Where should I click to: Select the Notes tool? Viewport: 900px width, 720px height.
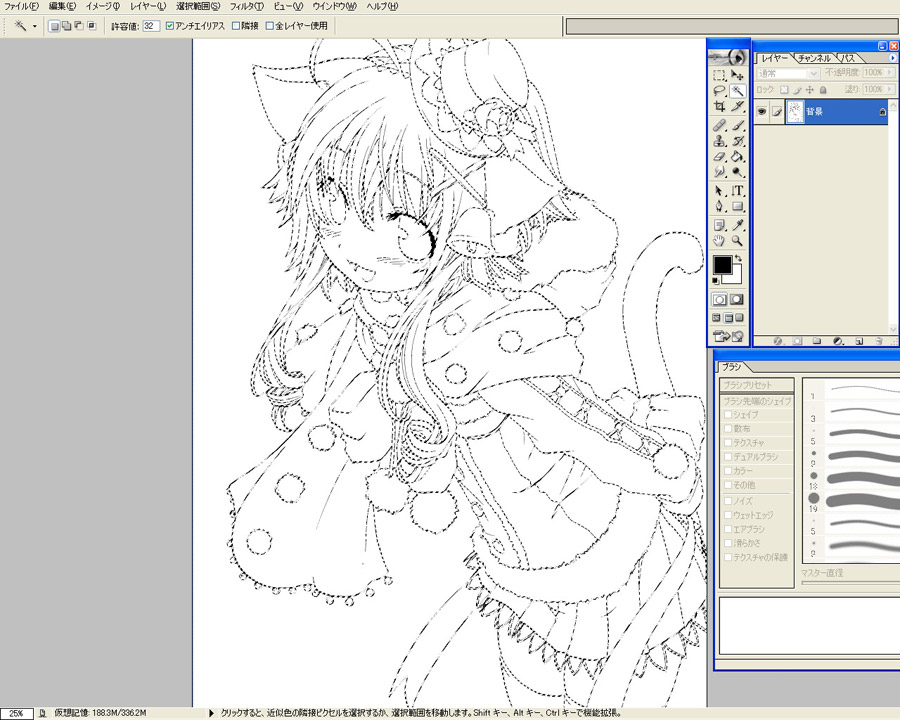click(x=719, y=225)
